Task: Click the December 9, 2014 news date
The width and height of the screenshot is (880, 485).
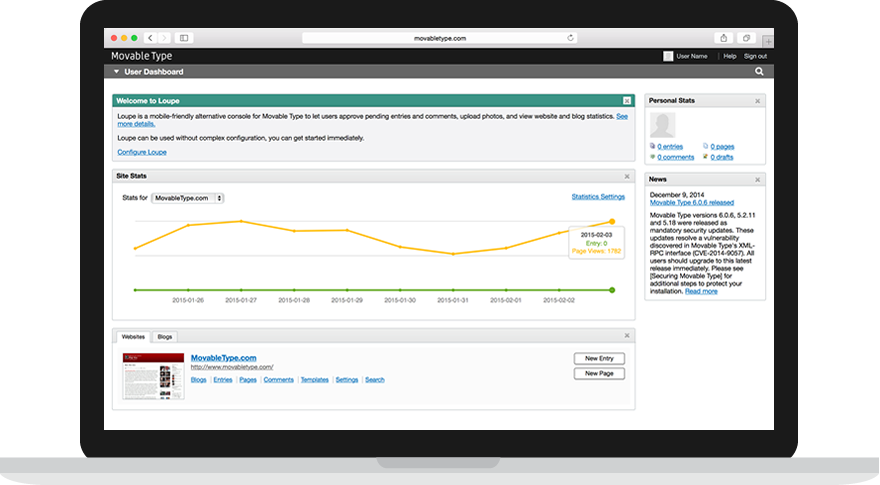Action: tap(677, 195)
